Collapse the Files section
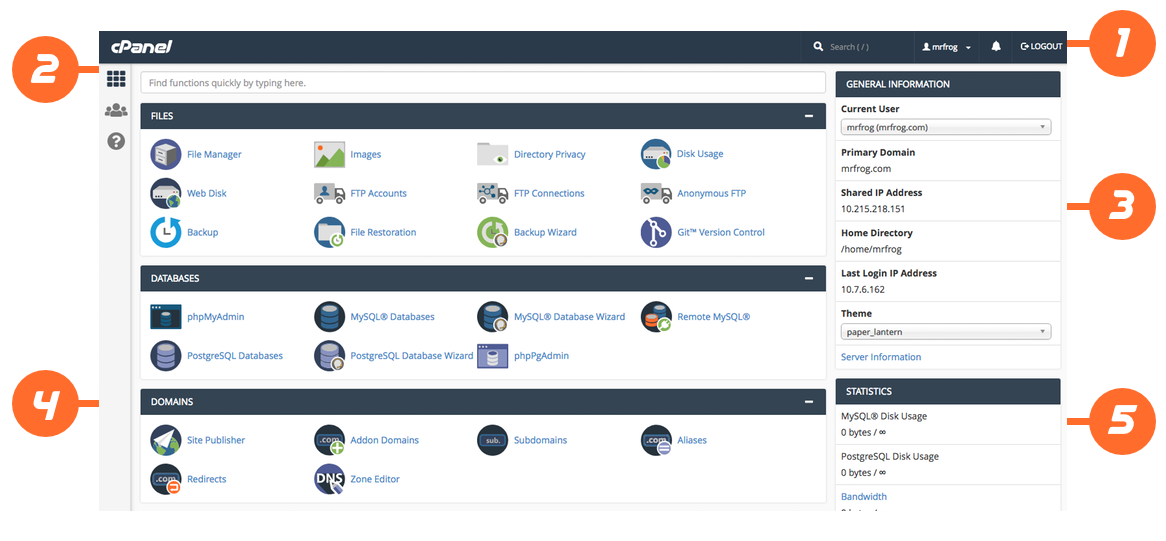The image size is (1166, 541). click(808, 116)
